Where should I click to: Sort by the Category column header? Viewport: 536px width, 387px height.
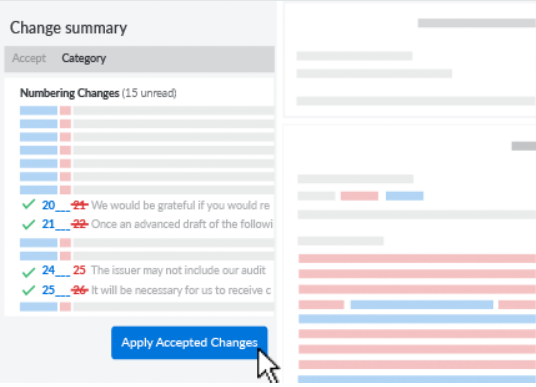[84, 58]
